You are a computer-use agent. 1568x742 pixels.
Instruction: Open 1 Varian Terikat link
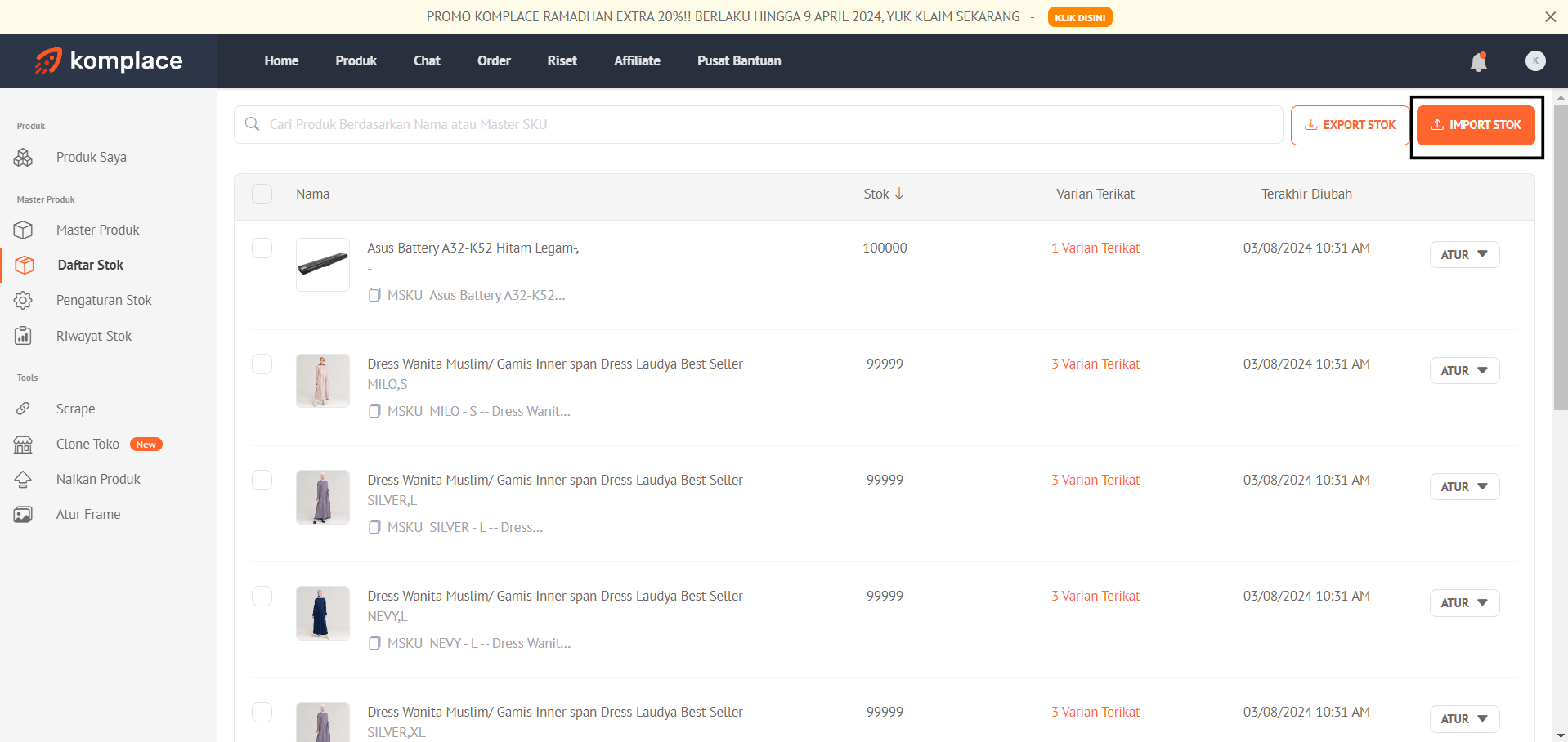(1095, 248)
